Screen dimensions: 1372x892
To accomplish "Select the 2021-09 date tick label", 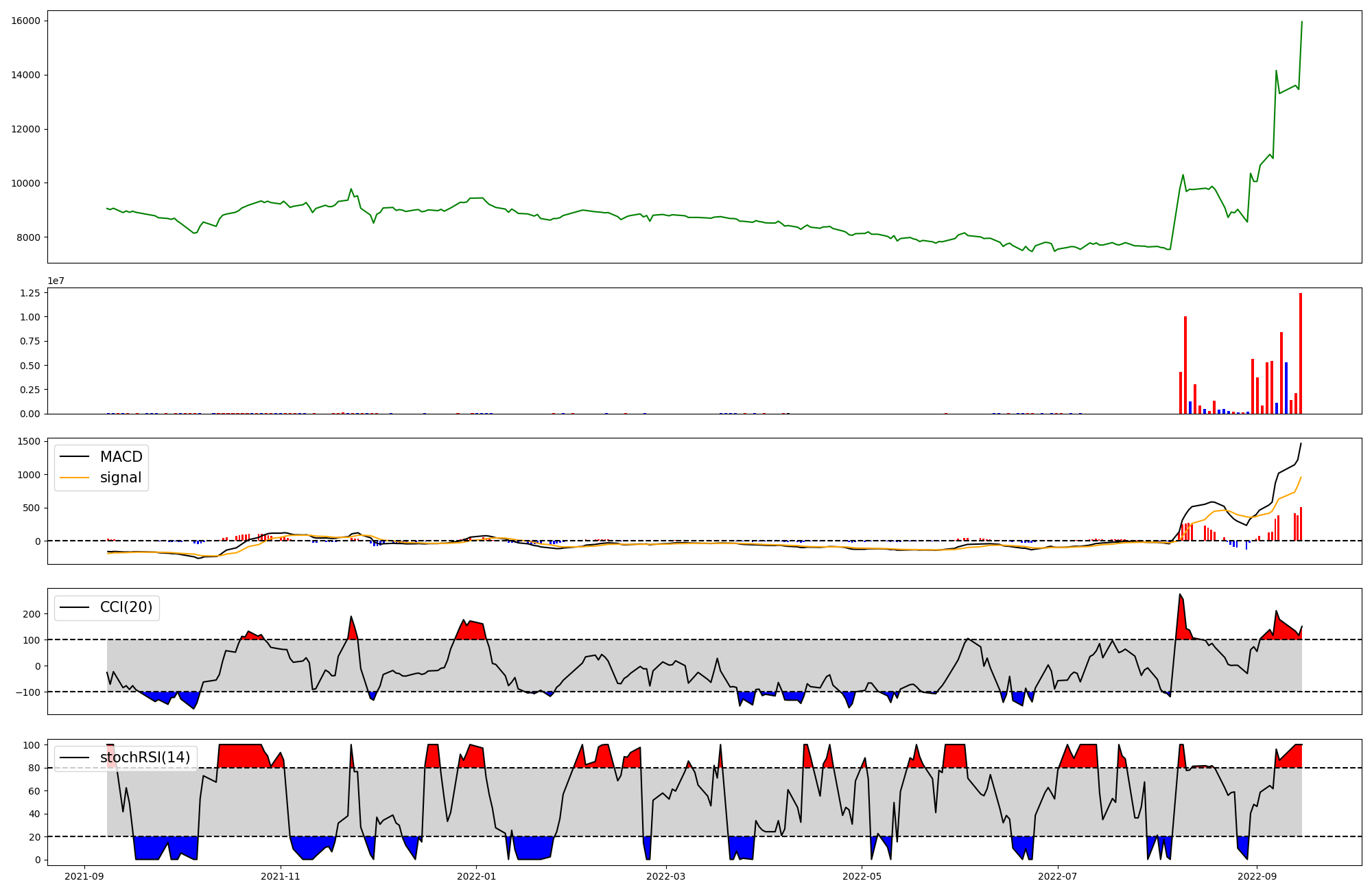I will click(x=85, y=876).
